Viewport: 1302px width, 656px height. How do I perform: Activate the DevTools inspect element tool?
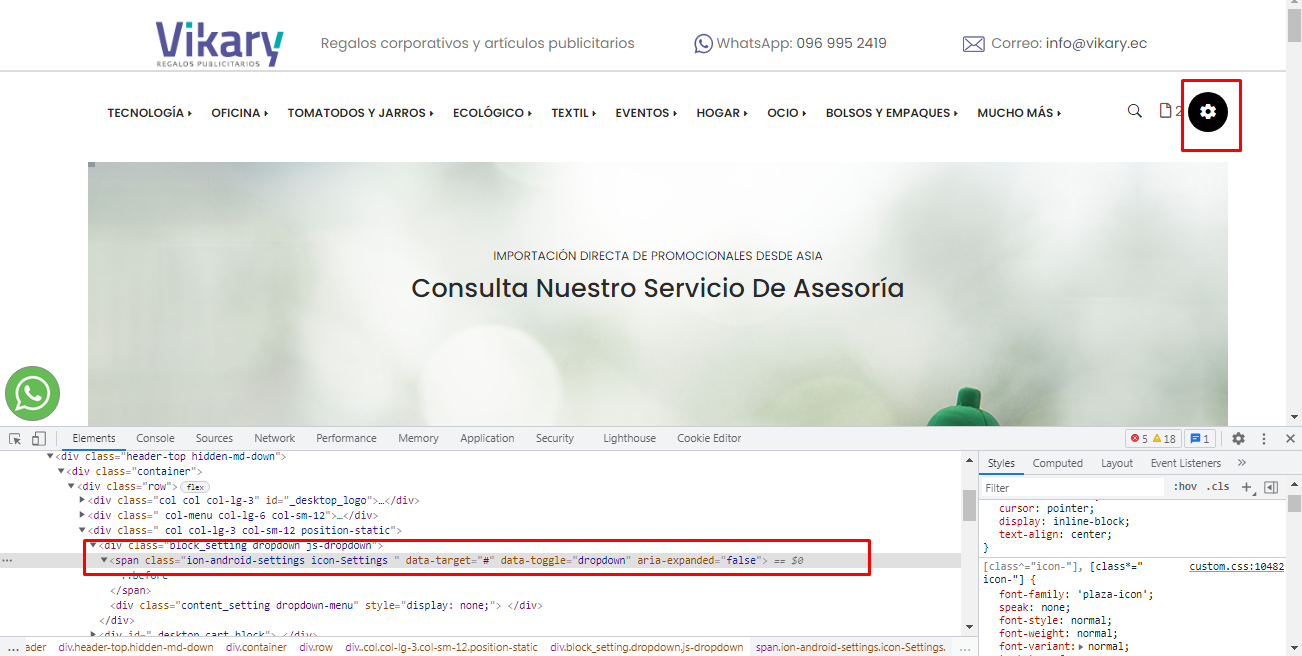click(x=15, y=438)
